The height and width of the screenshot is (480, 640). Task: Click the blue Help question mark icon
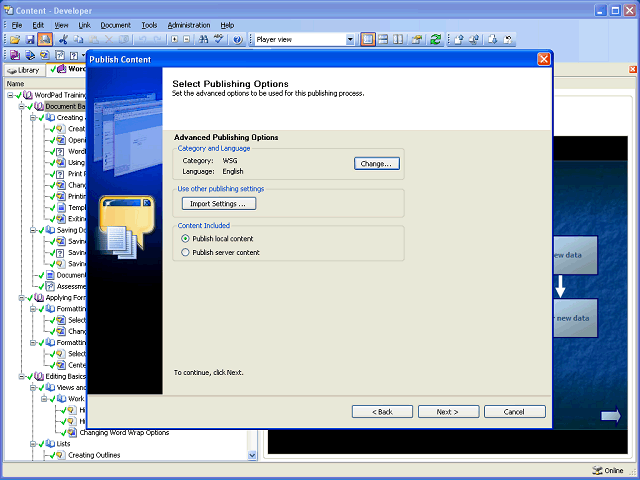[237, 40]
